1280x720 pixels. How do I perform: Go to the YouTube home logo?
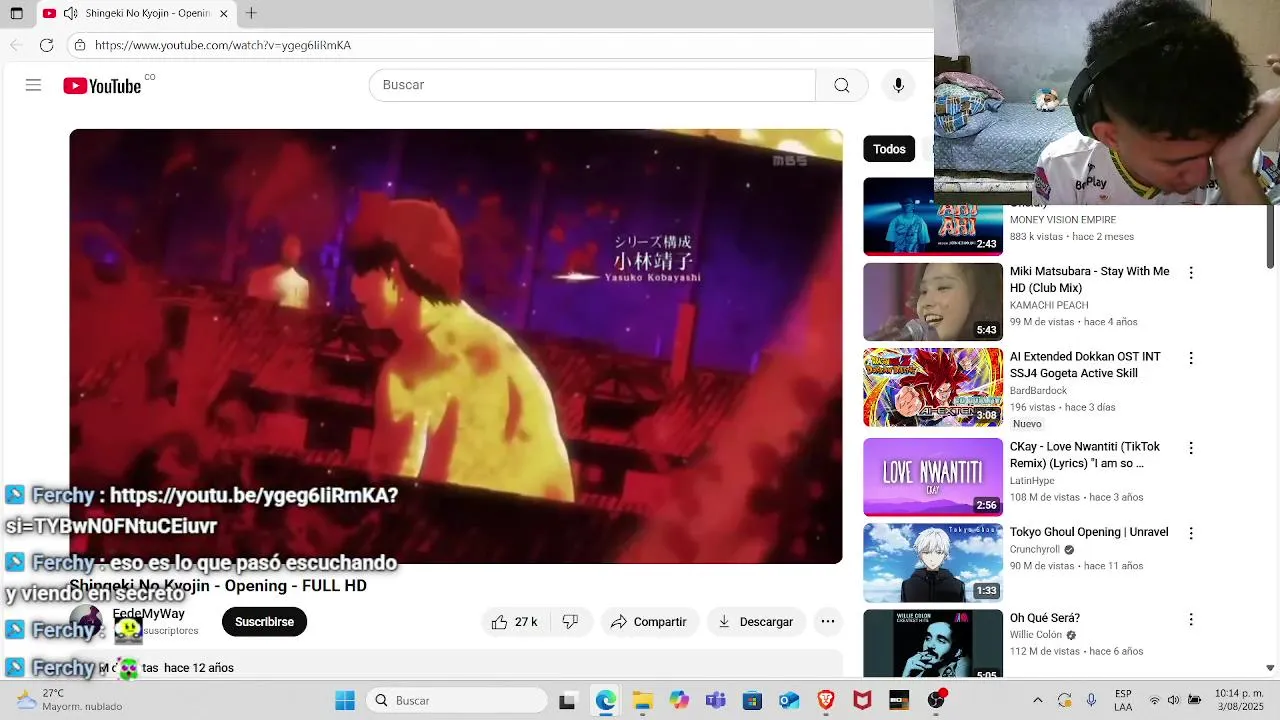tap(102, 86)
